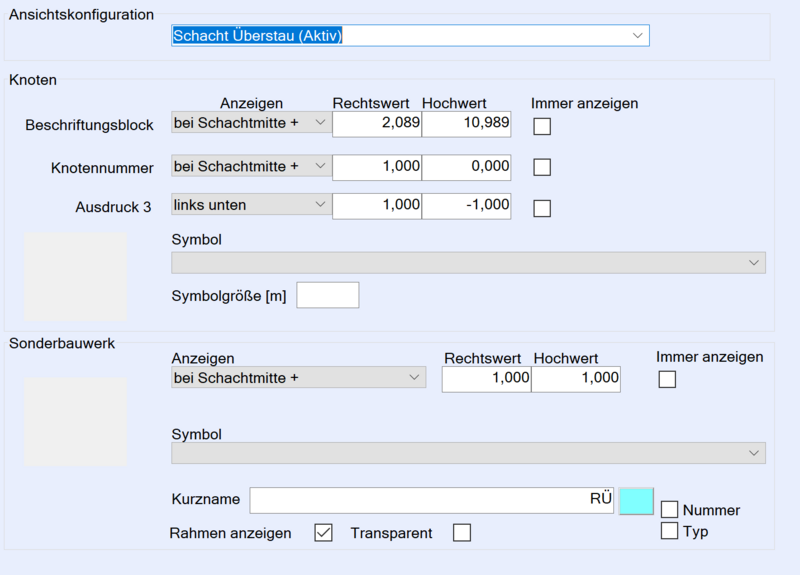Toggle Immer anzeigen checkbox for Knotennummer

(x=542, y=167)
